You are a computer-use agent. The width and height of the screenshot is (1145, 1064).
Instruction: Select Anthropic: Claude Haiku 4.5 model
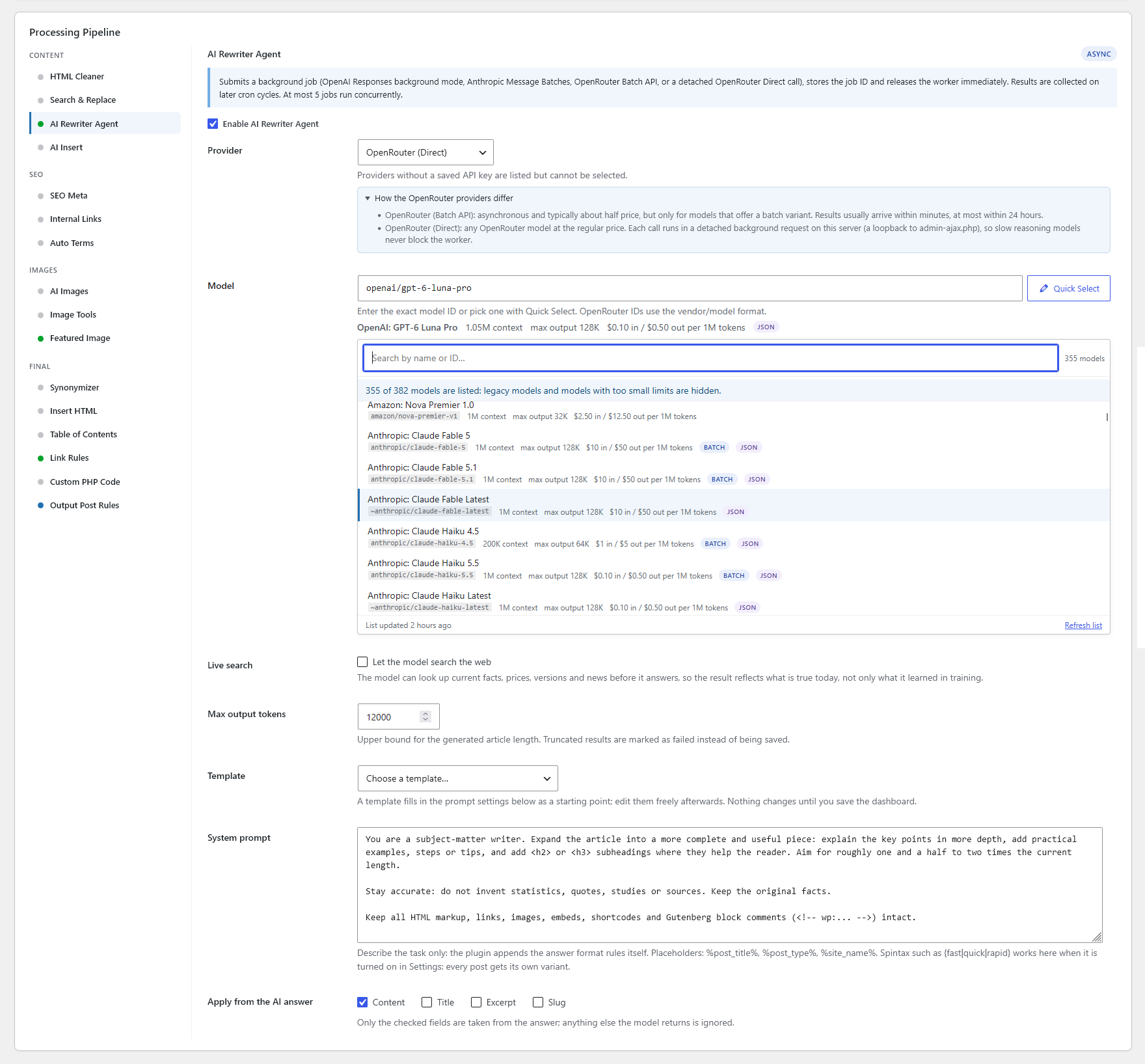pos(733,537)
